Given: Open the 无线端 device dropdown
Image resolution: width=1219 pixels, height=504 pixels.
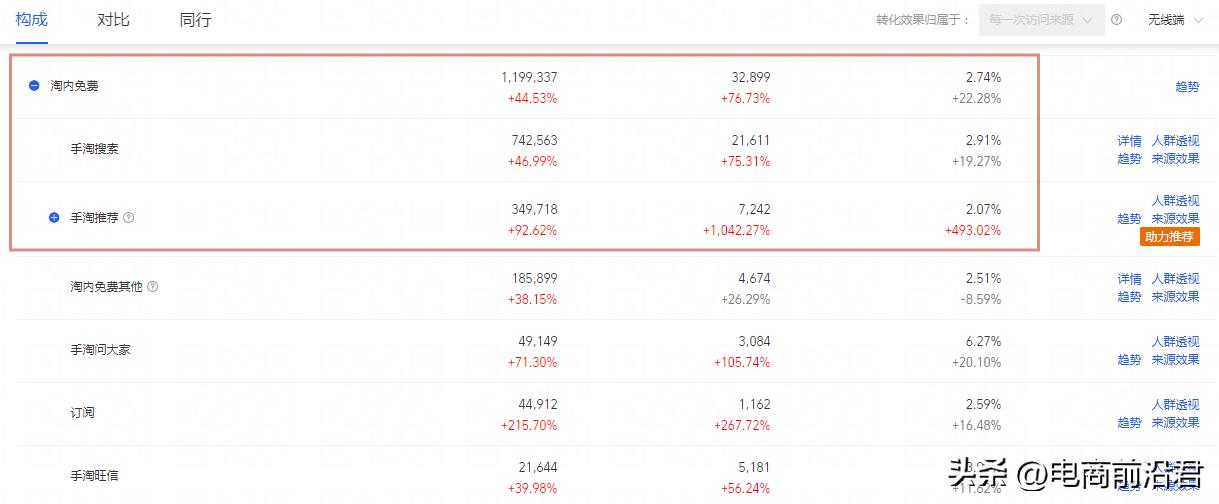Looking at the screenshot, I should 1172,20.
